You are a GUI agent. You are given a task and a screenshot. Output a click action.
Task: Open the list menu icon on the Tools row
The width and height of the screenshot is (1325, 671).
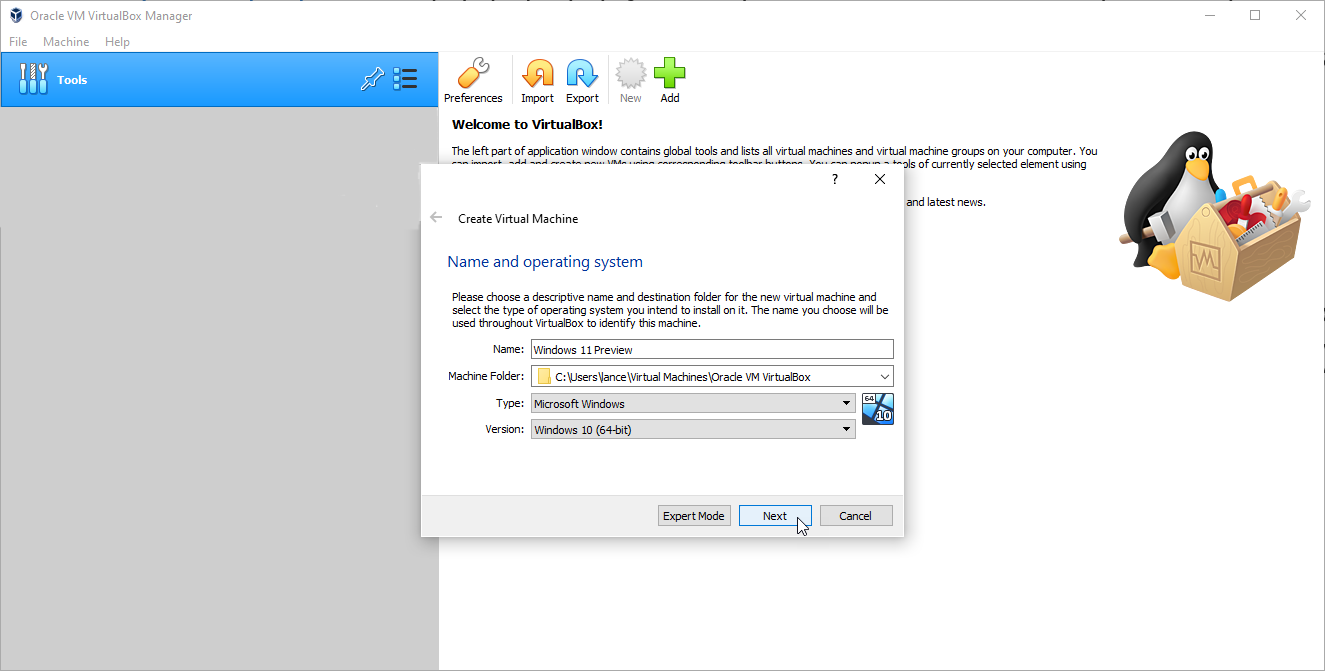(405, 80)
